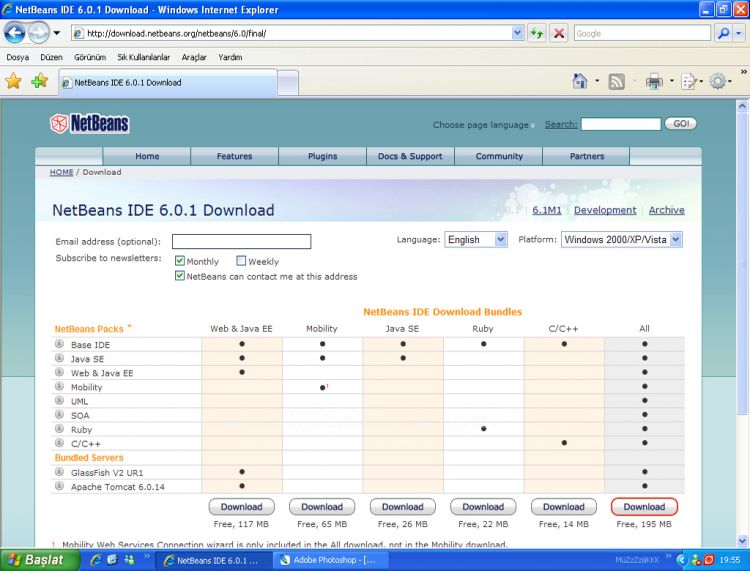750x571 pixels.
Task: Stop page loading with the red X
Action: 558,33
